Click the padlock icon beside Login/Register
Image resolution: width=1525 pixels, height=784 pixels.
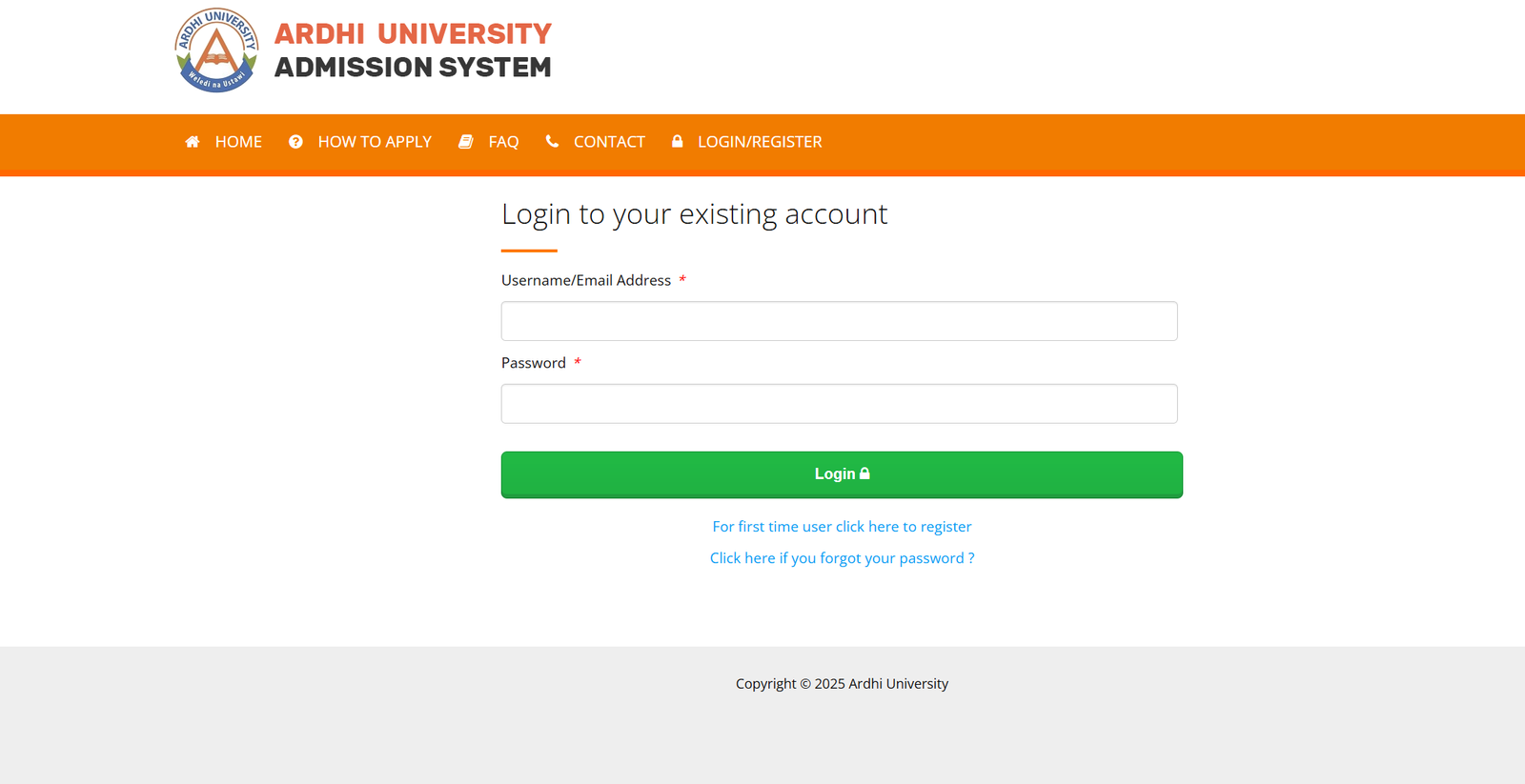point(677,141)
